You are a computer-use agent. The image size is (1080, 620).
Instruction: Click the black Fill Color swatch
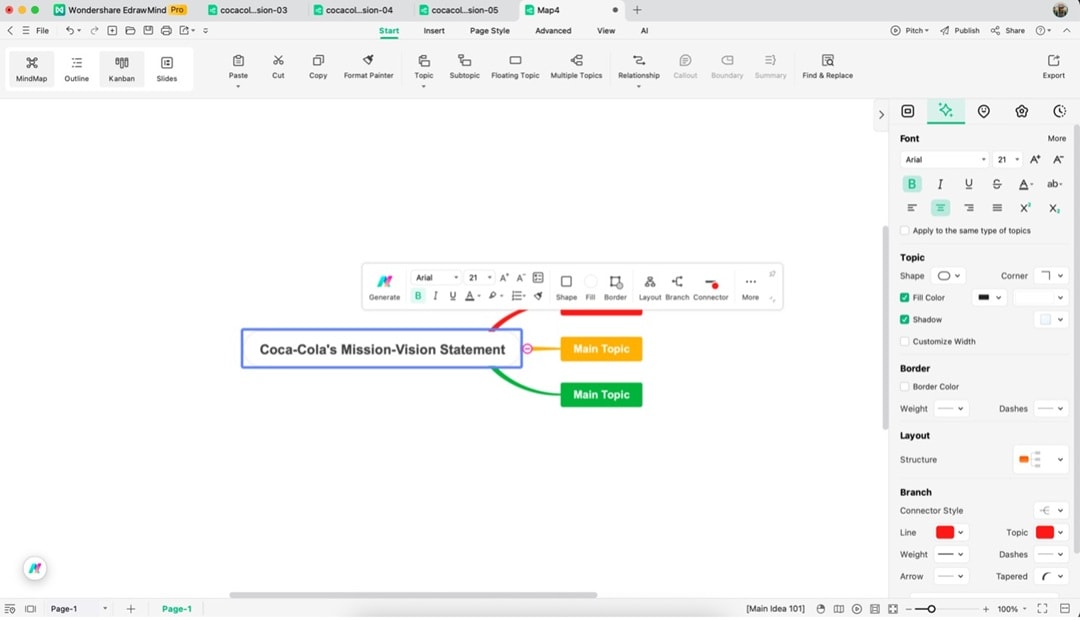[984, 298]
